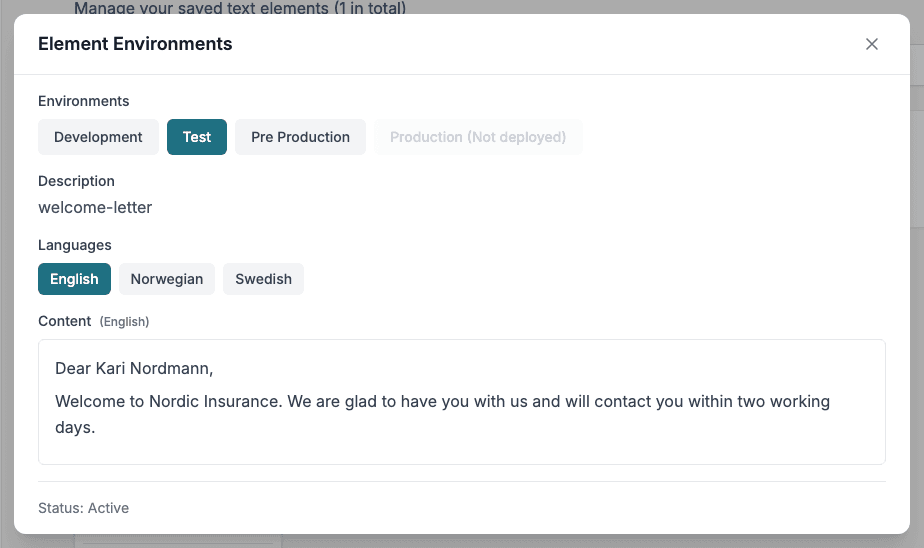
Task: Click 'Manage your saved text elements' background text
Action: click(240, 8)
